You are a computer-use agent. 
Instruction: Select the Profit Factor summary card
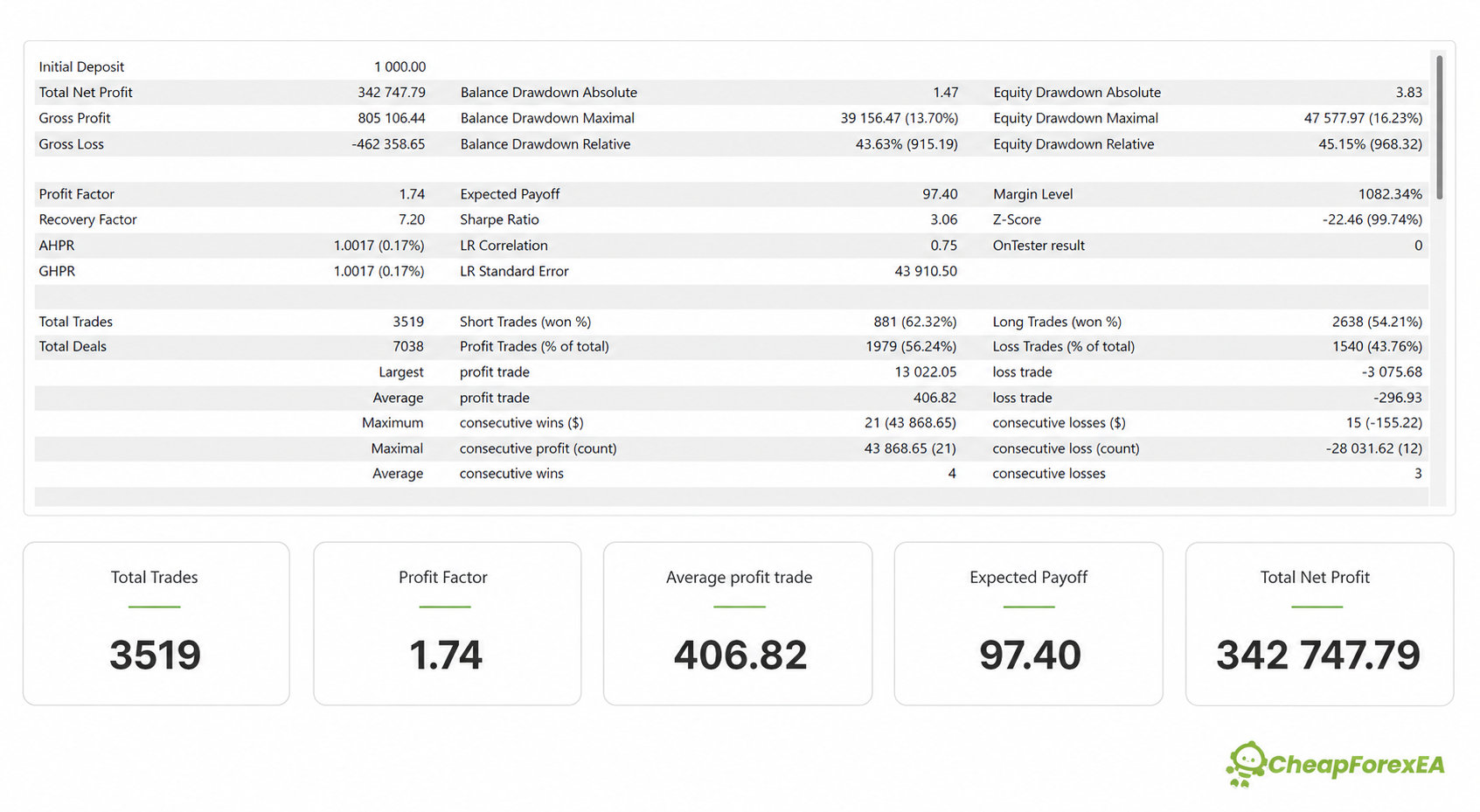tap(447, 623)
